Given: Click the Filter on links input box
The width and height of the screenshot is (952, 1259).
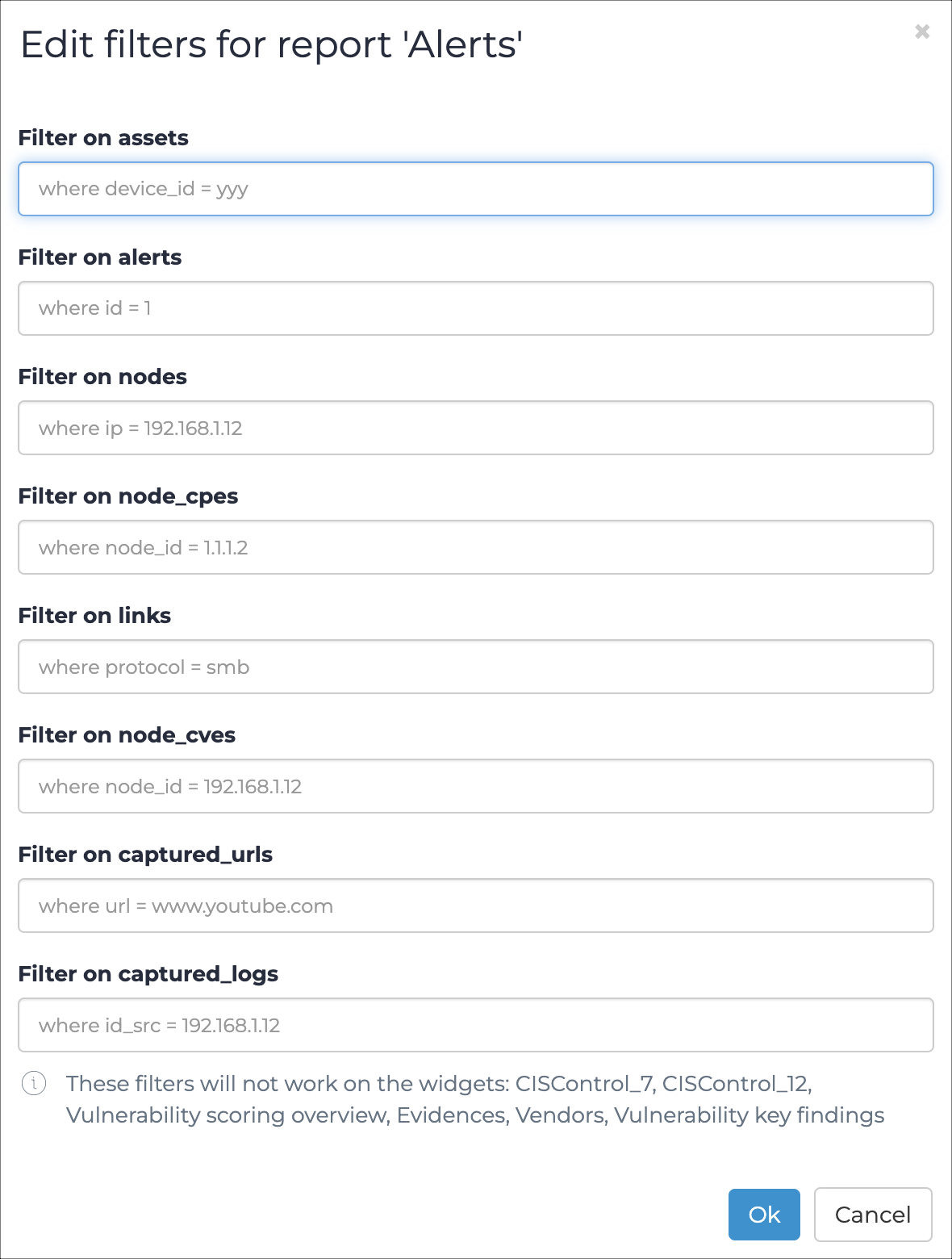Looking at the screenshot, I should pyautogui.click(x=476, y=667).
